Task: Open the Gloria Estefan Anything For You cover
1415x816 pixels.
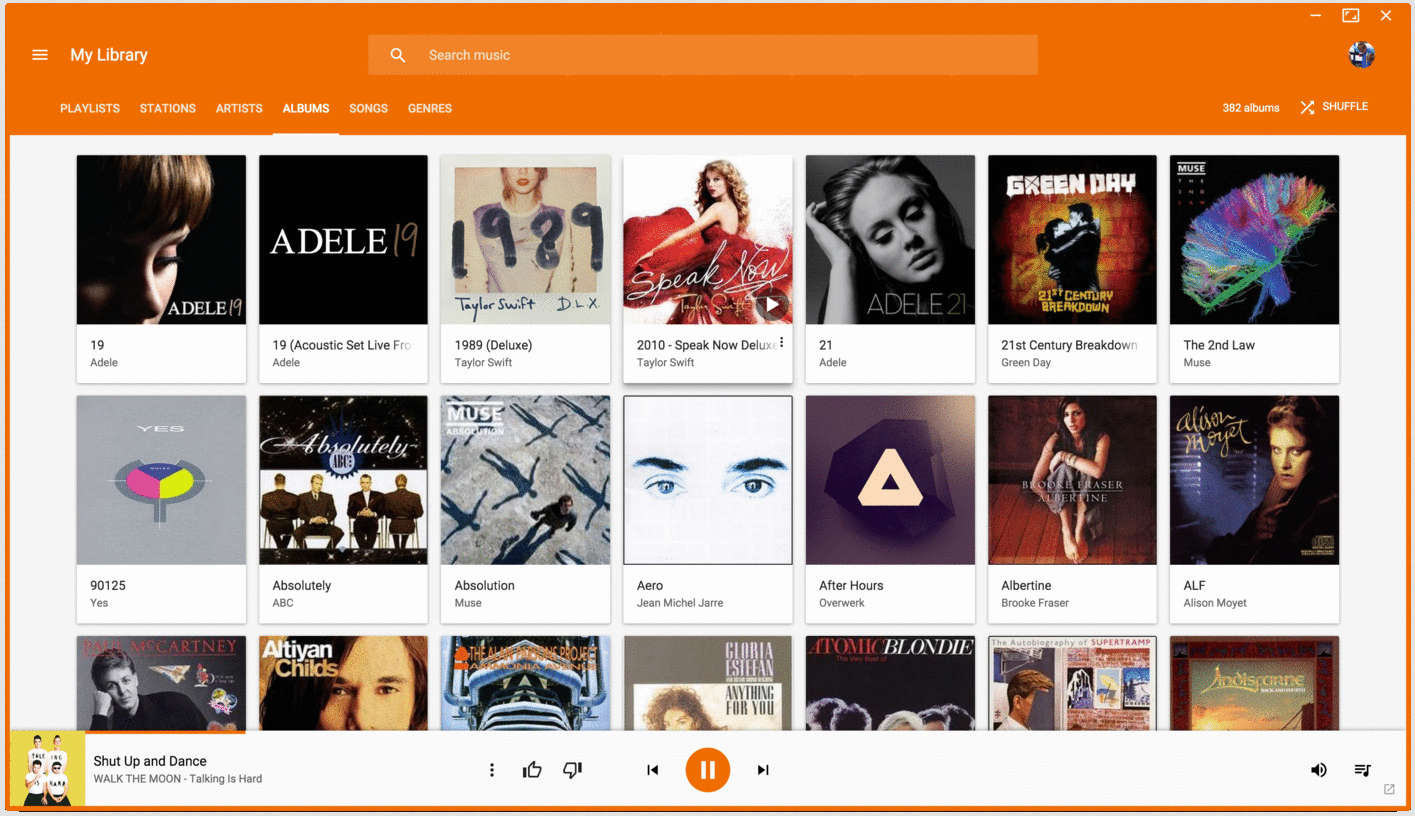Action: click(708, 683)
